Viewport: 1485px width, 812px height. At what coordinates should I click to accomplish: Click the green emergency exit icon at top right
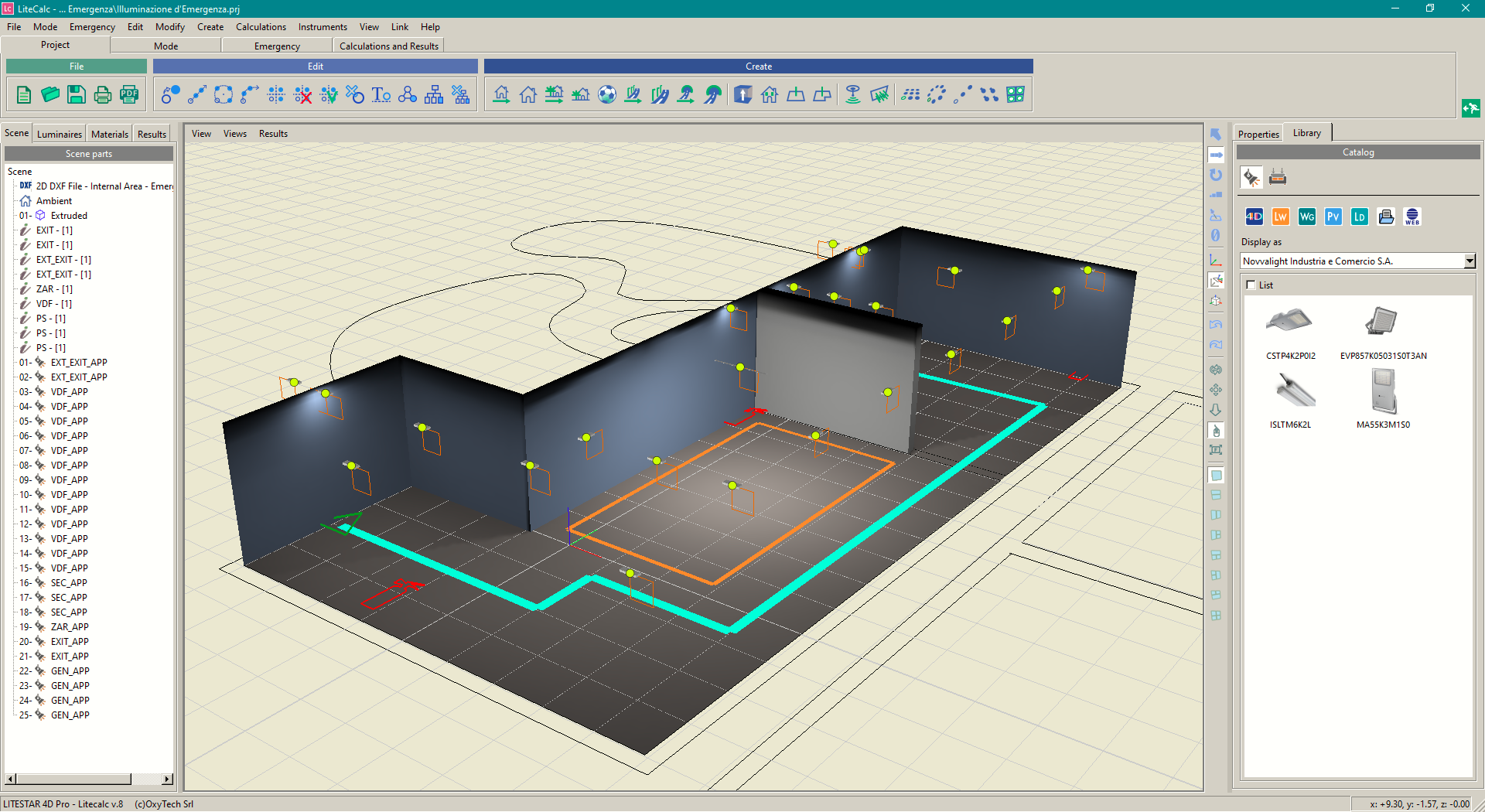click(x=1470, y=108)
